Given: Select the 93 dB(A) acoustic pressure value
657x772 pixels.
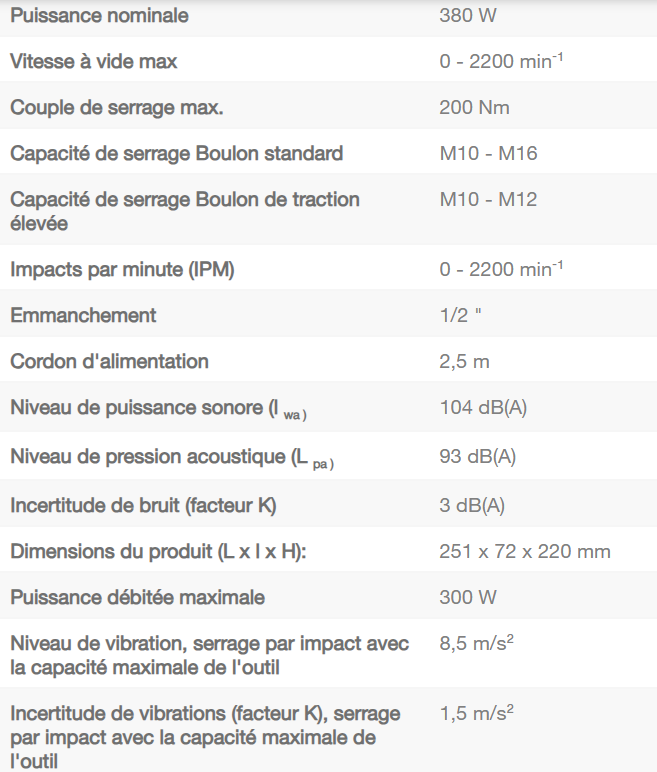Looking at the screenshot, I should pos(477,456).
